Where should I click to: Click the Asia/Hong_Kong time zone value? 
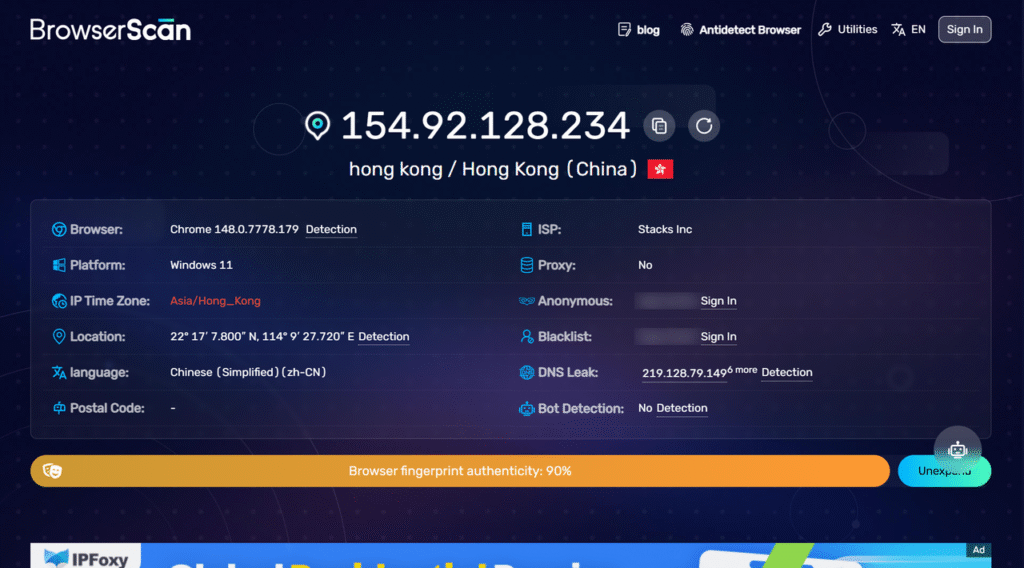point(215,301)
